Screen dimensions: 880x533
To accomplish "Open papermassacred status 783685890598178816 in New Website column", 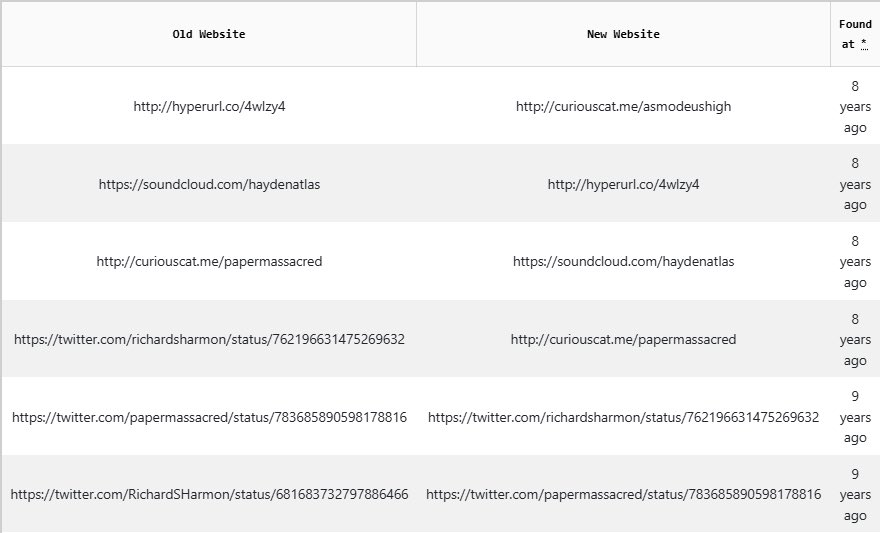I will coord(624,494).
